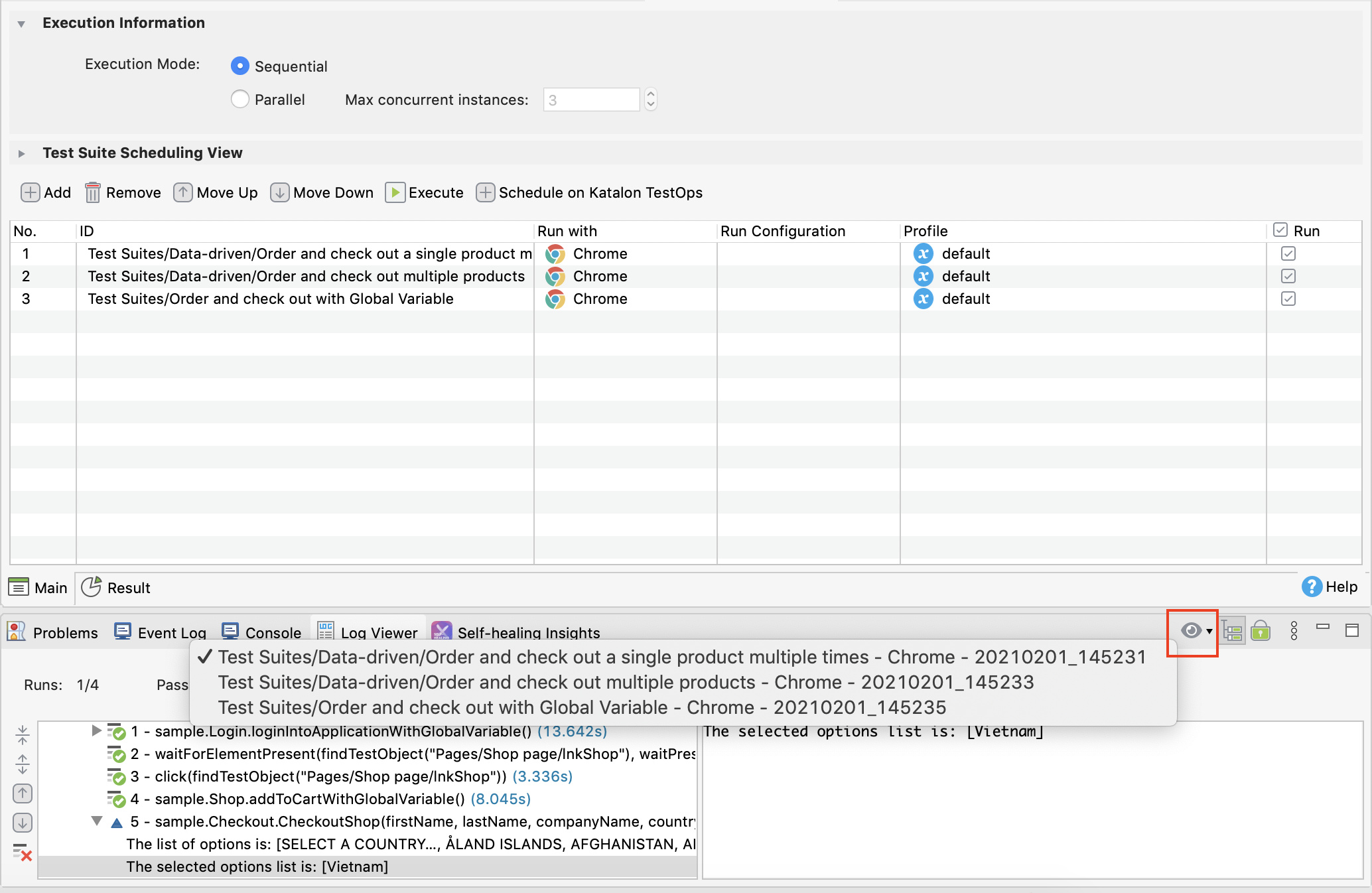Choose multiple products suite from dropdown list

[x=626, y=682]
